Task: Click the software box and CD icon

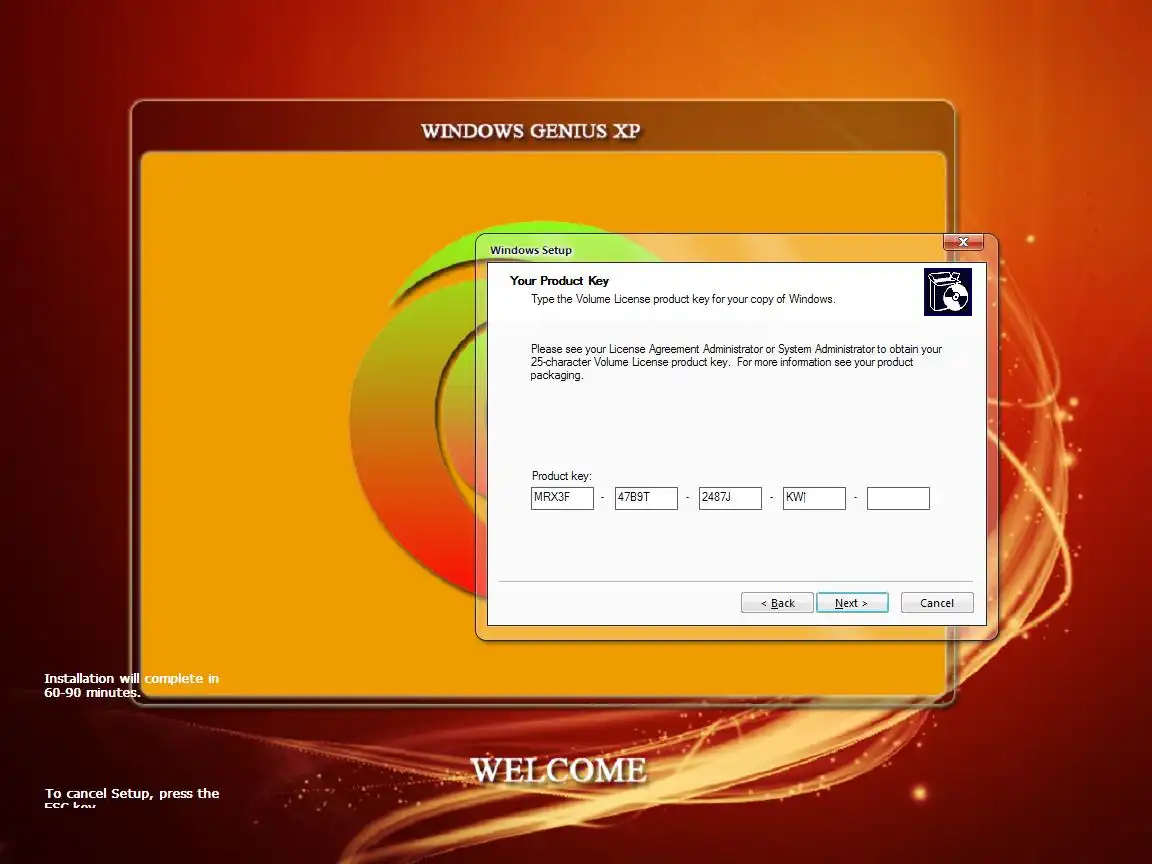Action: coord(948,292)
